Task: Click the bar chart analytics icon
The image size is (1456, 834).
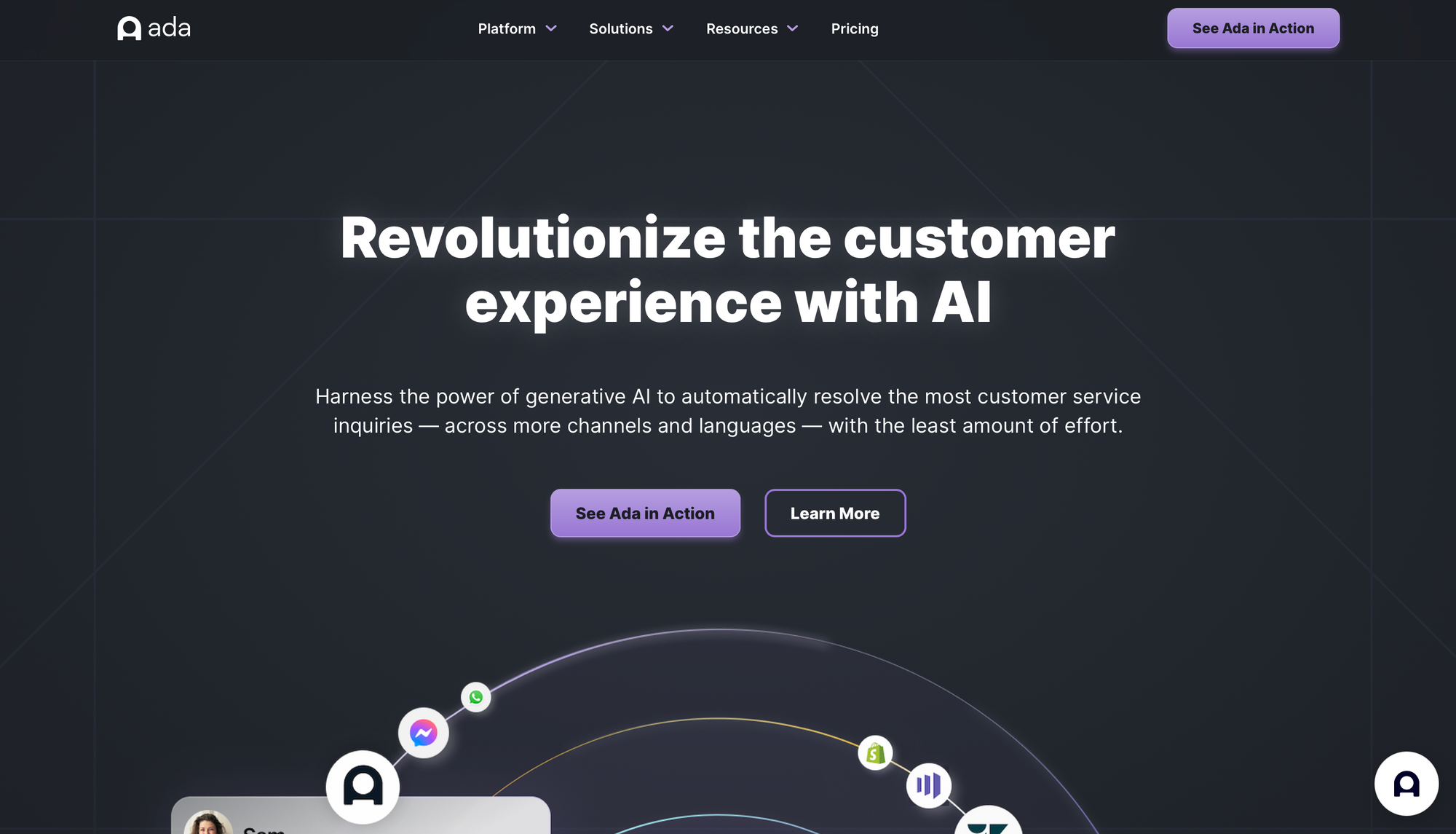Action: pos(928,784)
